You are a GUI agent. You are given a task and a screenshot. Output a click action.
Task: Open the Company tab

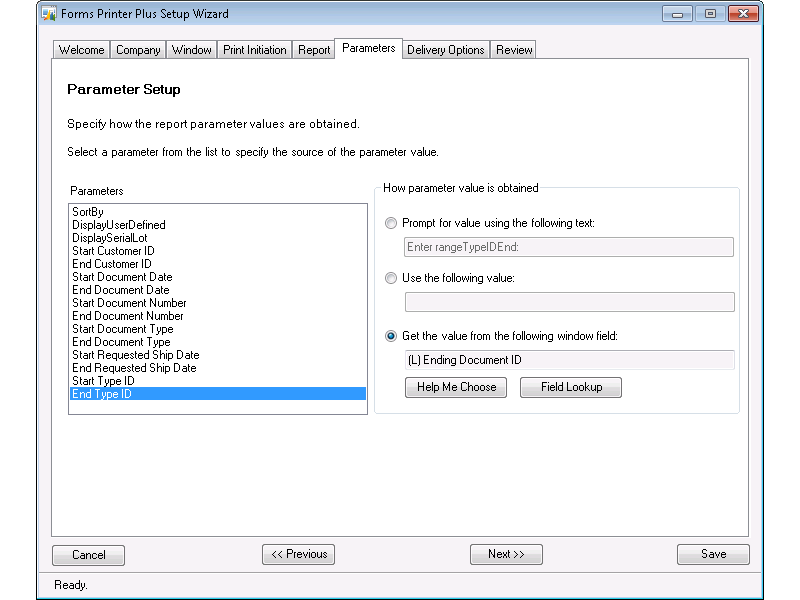coord(138,50)
